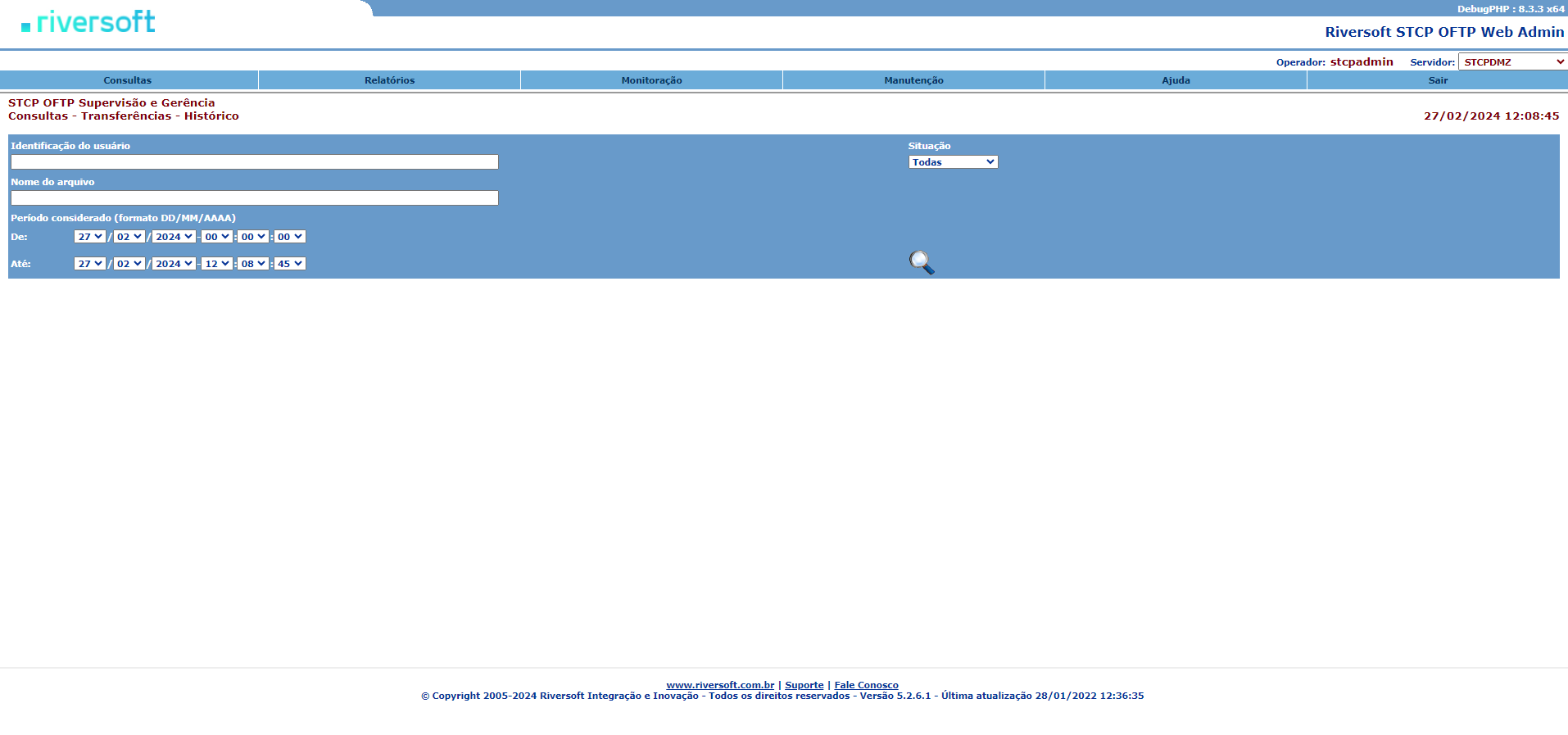
Task: Click the Riversoft STCP OFTP Web Admin title
Action: click(1444, 32)
